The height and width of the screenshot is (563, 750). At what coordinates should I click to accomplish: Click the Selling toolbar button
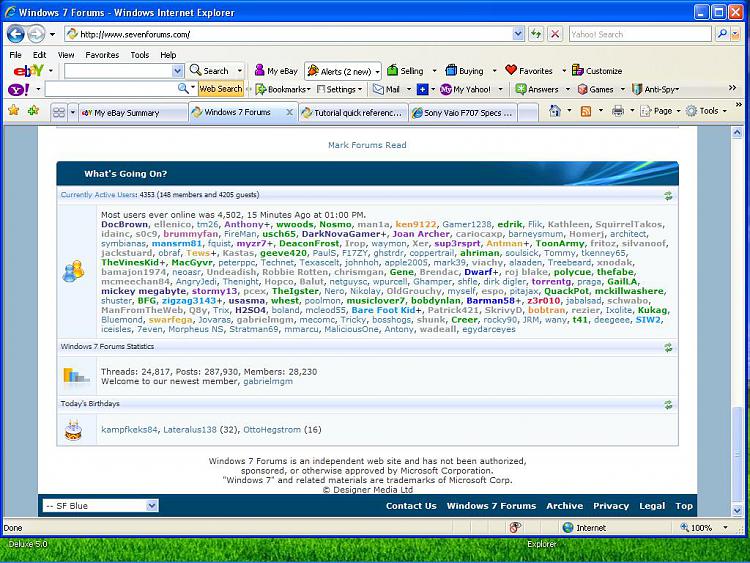(x=405, y=71)
